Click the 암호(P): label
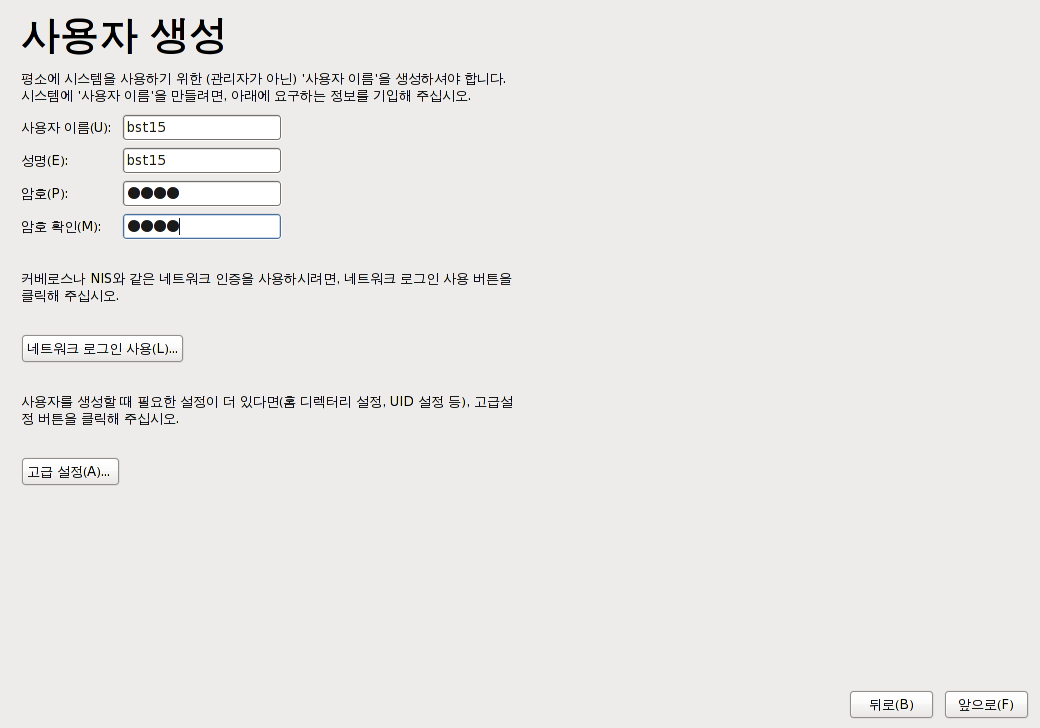Screen dimensions: 1040x728 [44, 194]
